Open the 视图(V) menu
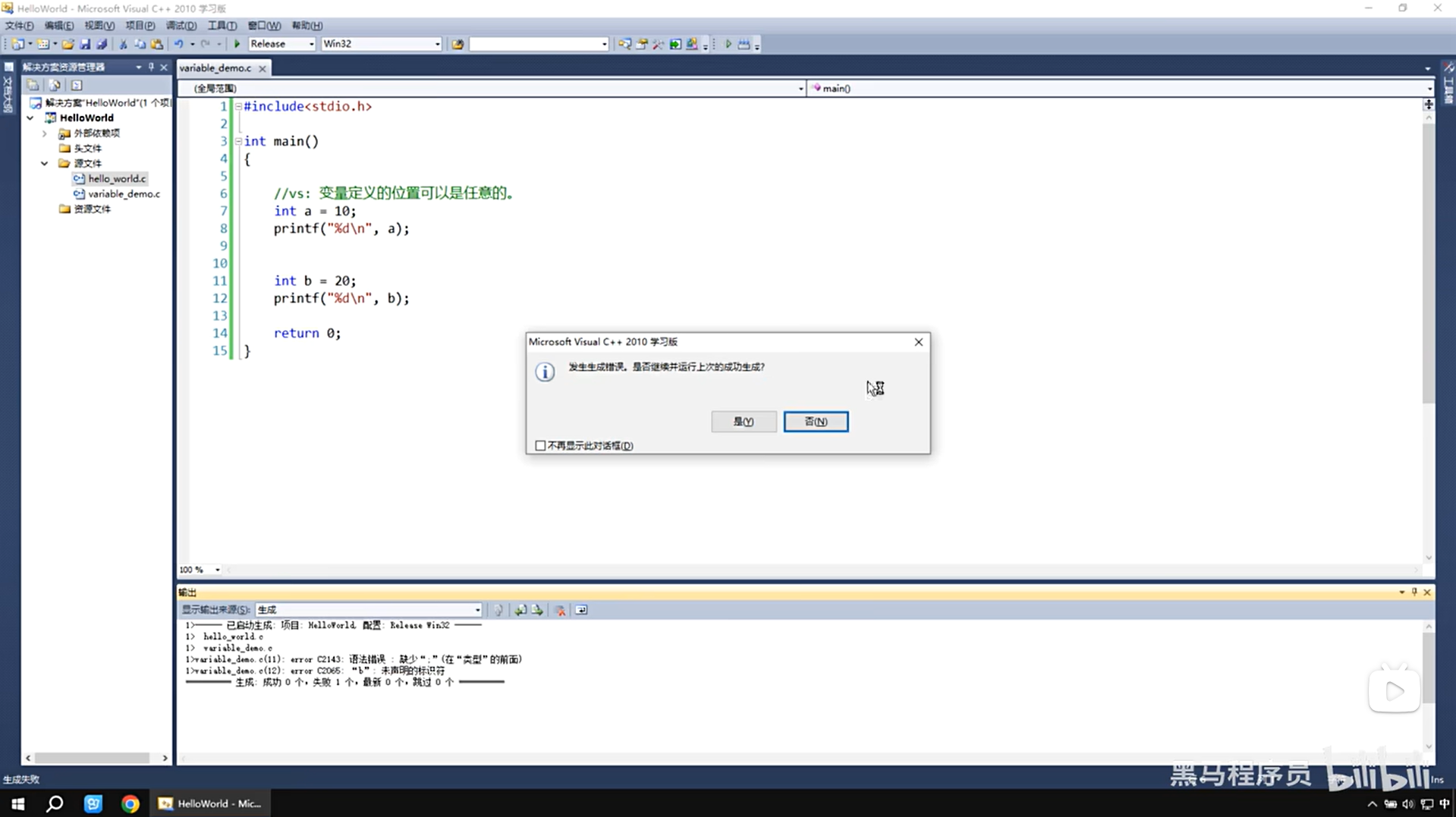The height and width of the screenshot is (817, 1456). 99,25
